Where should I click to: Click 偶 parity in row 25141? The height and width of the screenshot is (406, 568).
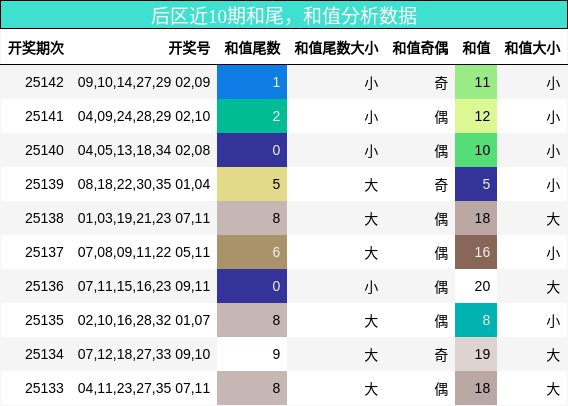point(441,117)
